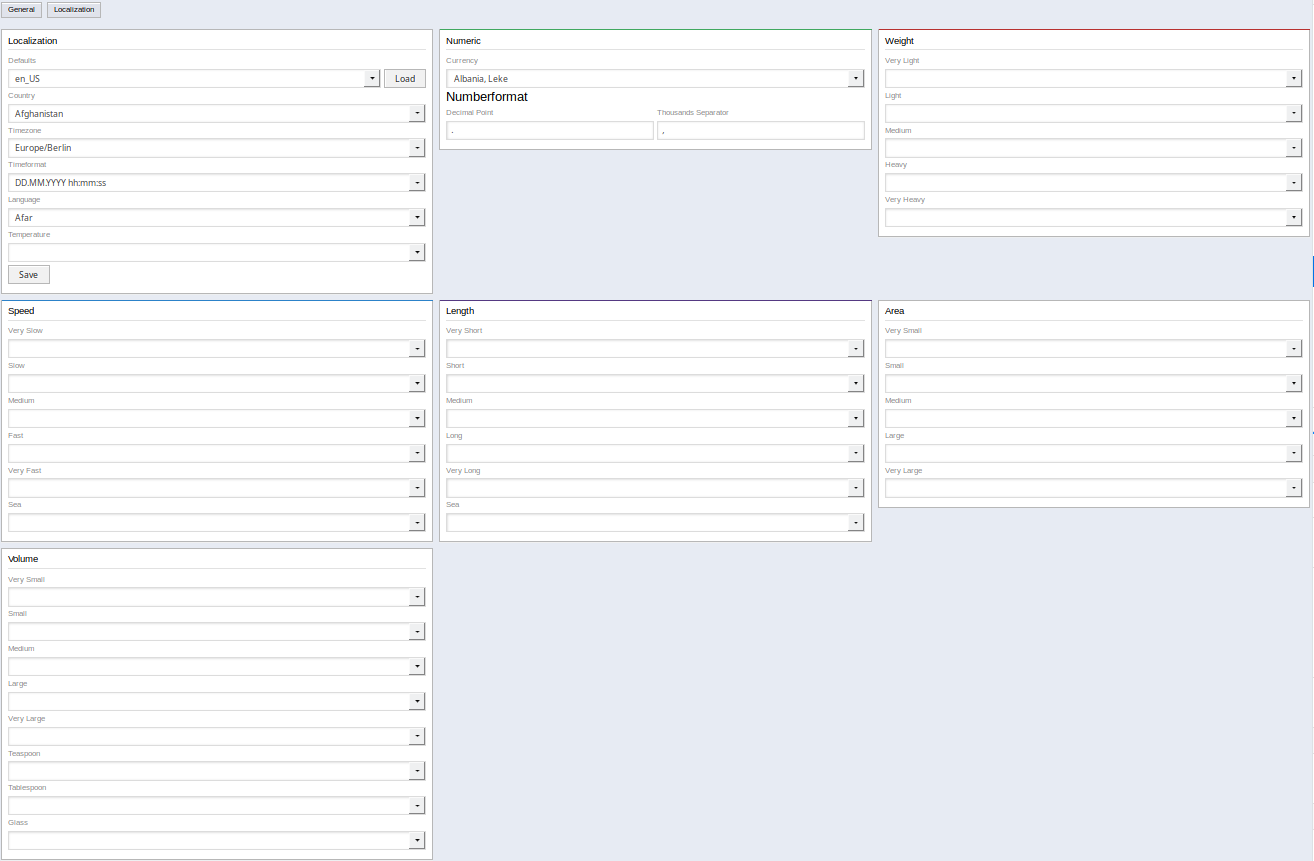Expand the Volume Teaspoon dropdown
This screenshot has width=1314, height=861.
click(216, 771)
